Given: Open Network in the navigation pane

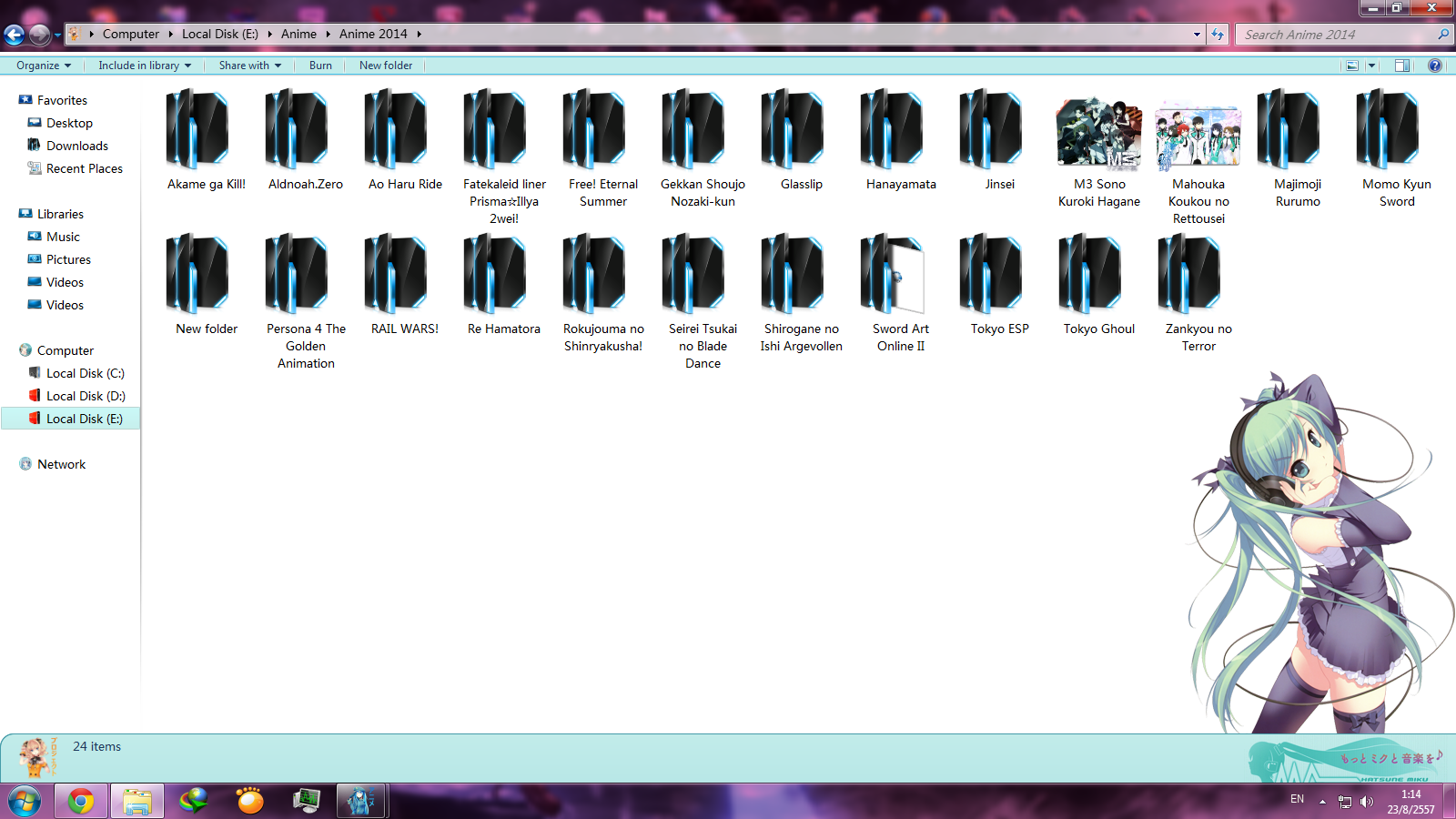Looking at the screenshot, I should (x=61, y=464).
